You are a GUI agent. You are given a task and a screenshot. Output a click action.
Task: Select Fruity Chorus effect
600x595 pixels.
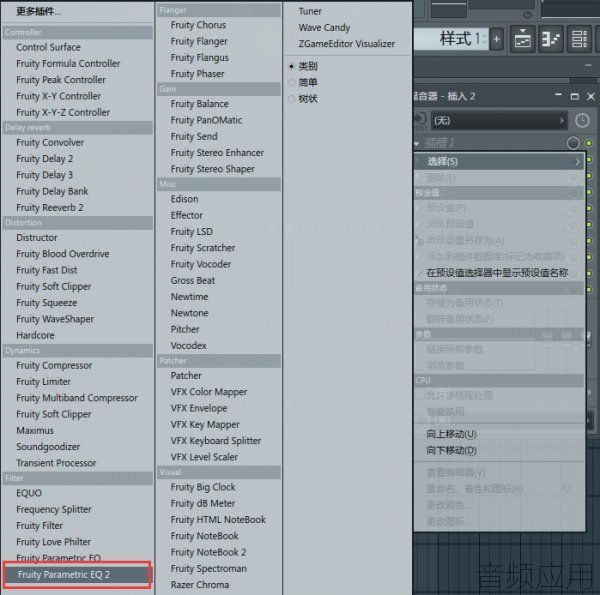point(198,25)
